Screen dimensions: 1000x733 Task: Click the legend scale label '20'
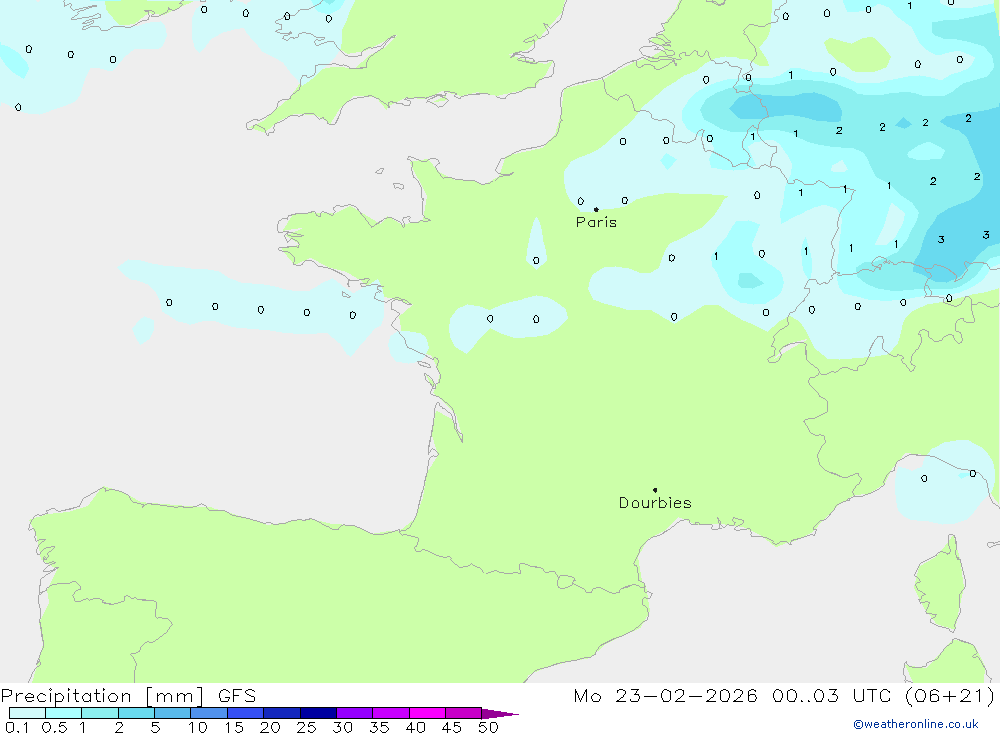[270, 727]
